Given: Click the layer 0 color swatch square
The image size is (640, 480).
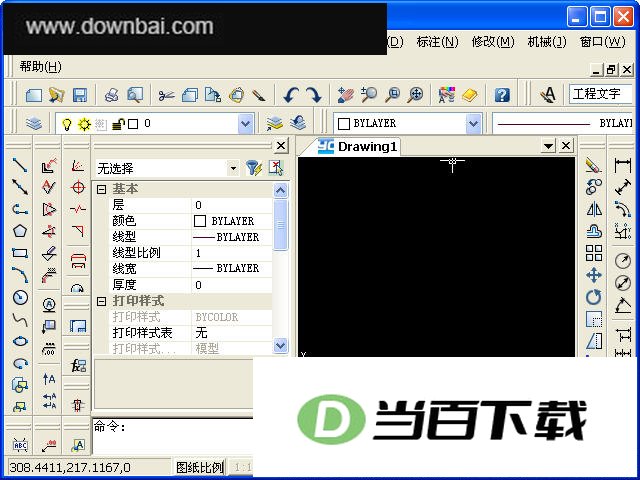Looking at the screenshot, I should point(133,124).
